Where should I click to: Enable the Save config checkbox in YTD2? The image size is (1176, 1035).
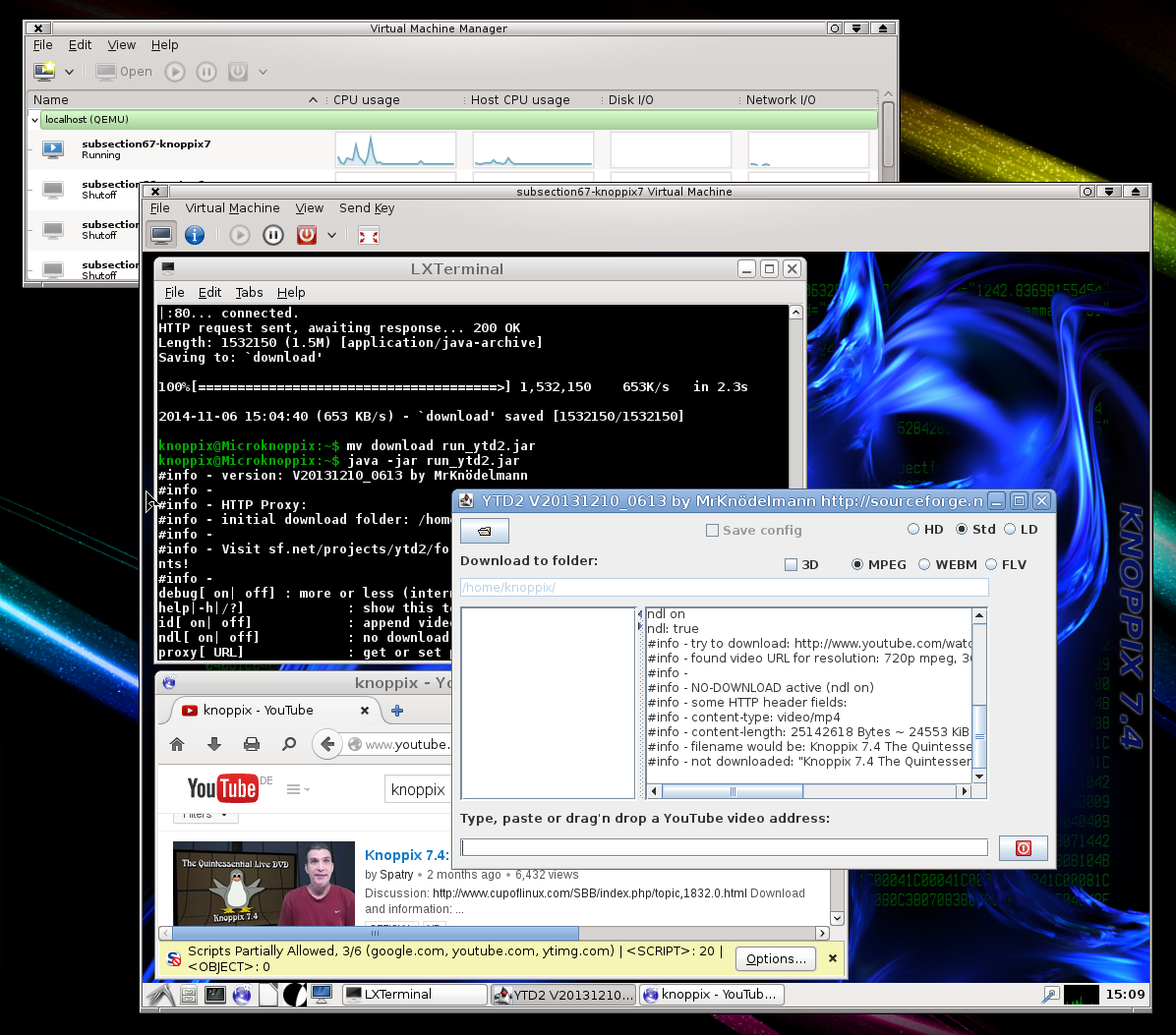coord(712,530)
